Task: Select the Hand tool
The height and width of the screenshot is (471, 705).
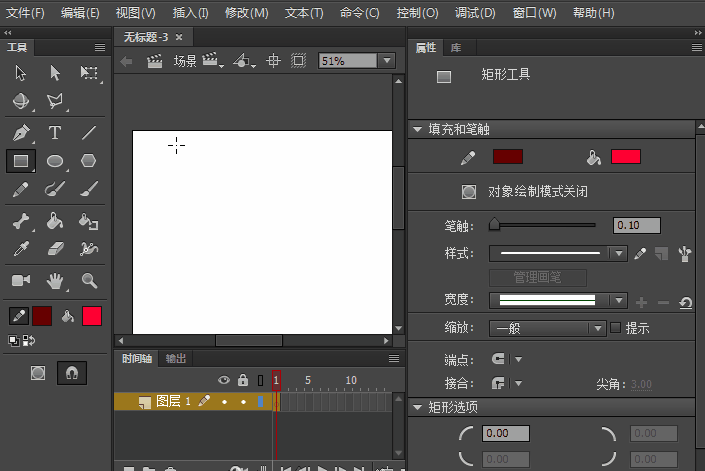Action: (x=55, y=281)
